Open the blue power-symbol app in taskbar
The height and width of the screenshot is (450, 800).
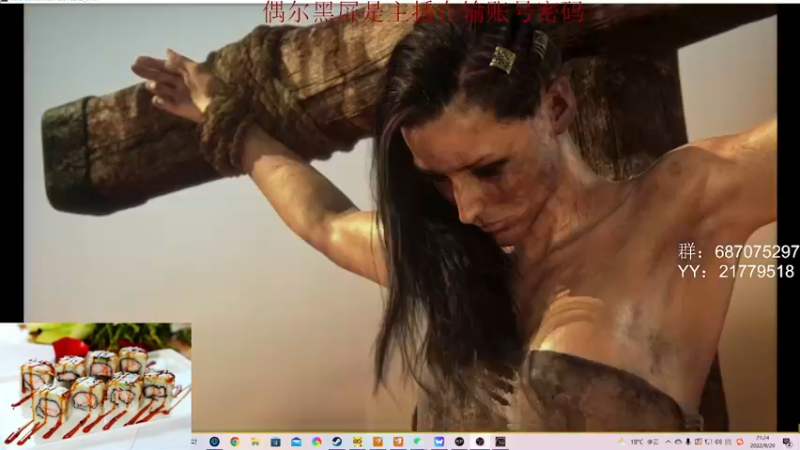(x=214, y=441)
